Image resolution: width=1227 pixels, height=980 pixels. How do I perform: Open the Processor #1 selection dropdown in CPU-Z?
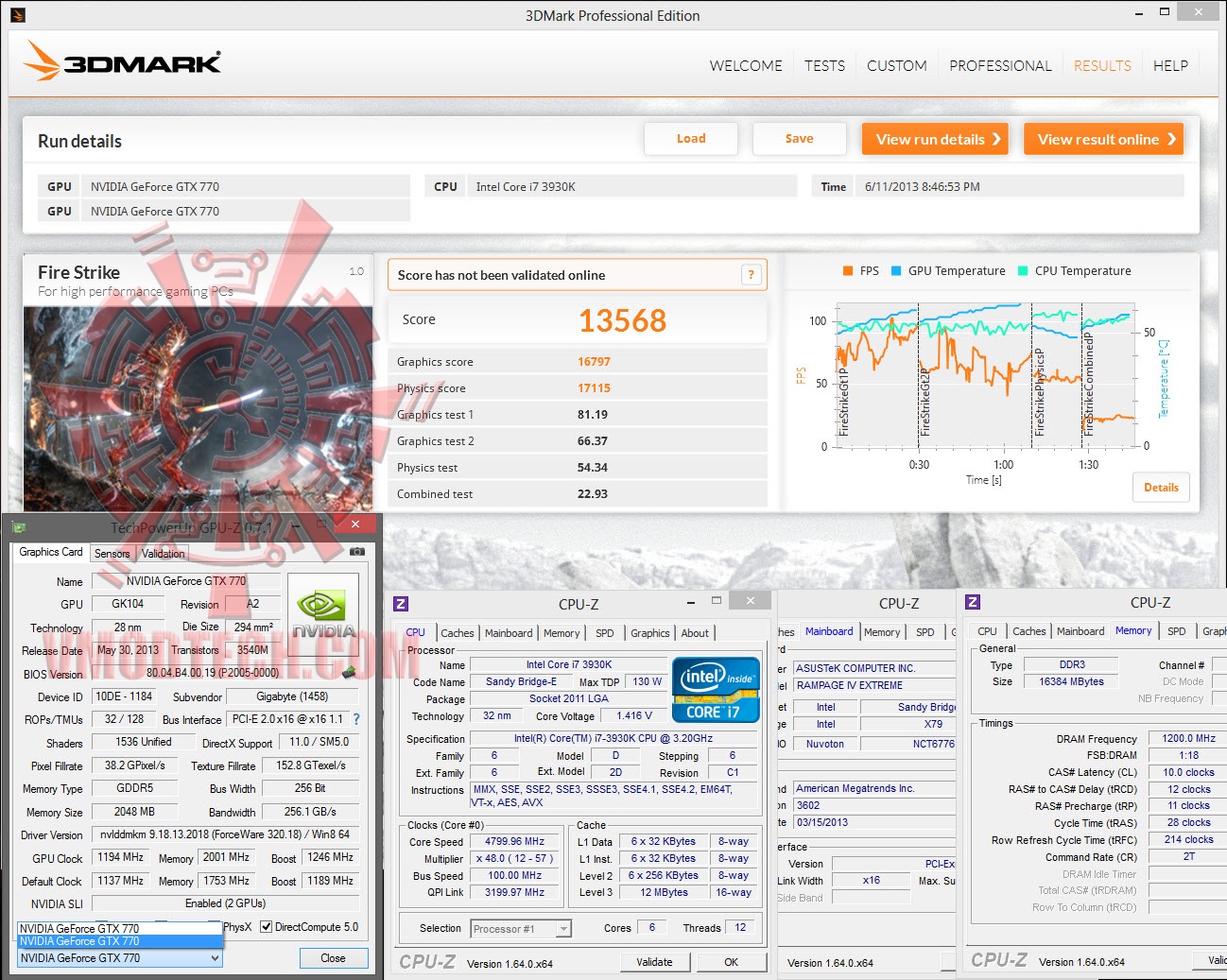[x=521, y=929]
